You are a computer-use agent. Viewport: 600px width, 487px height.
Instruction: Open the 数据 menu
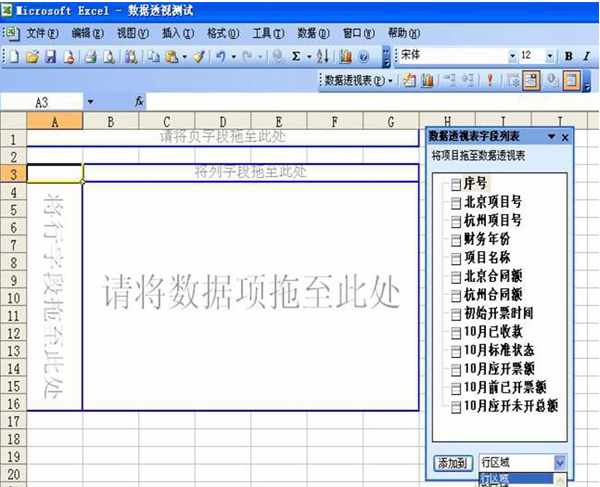313,34
